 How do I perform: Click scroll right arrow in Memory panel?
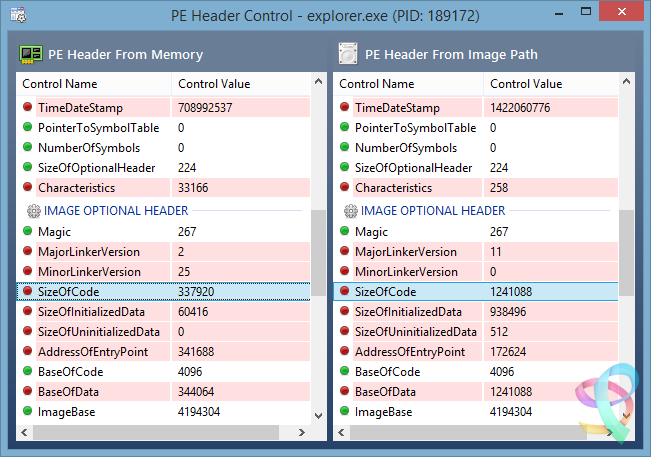(x=302, y=433)
